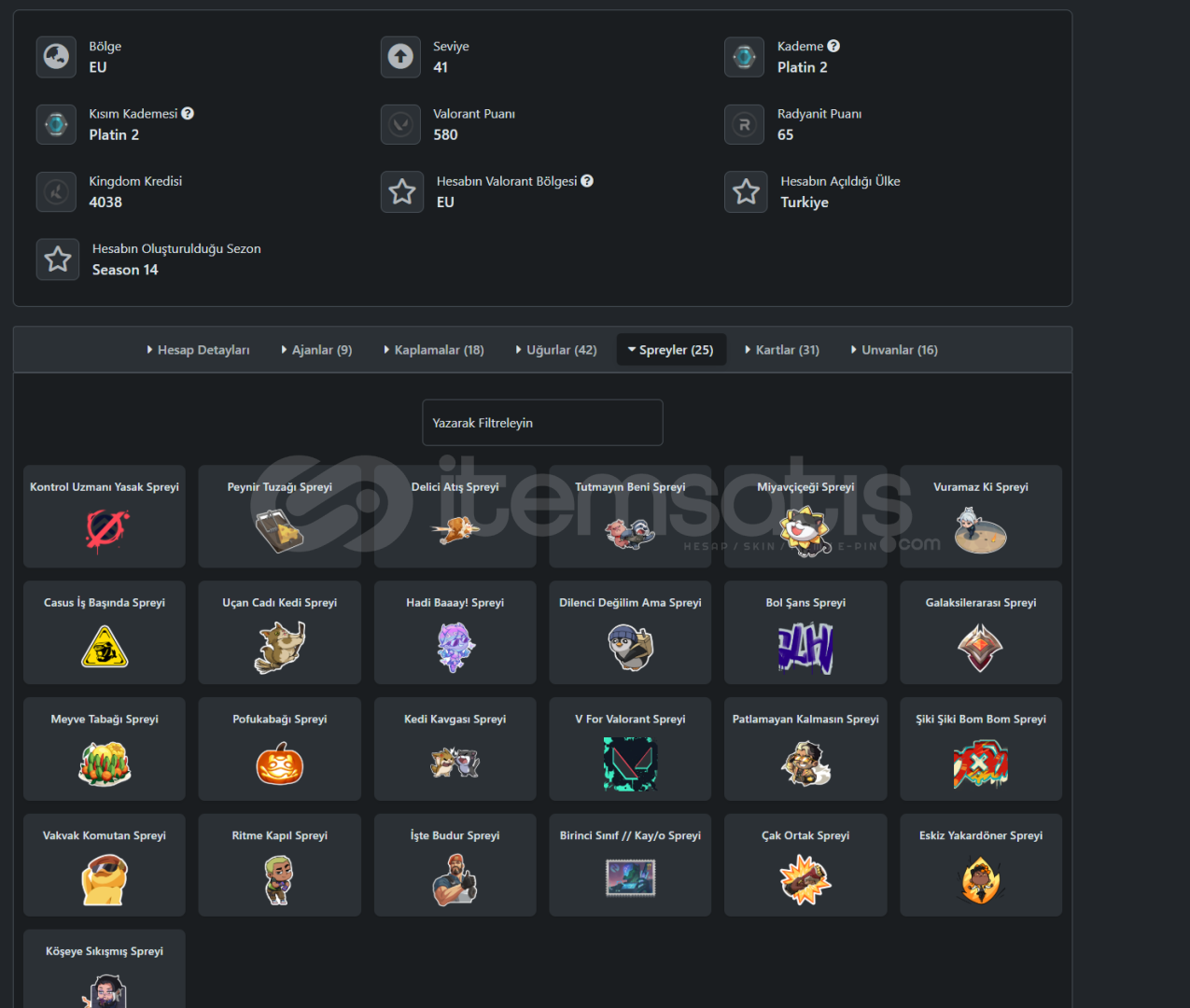Expand the Ajanlar (9) section
The height and width of the screenshot is (1008, 1190).
(x=317, y=350)
